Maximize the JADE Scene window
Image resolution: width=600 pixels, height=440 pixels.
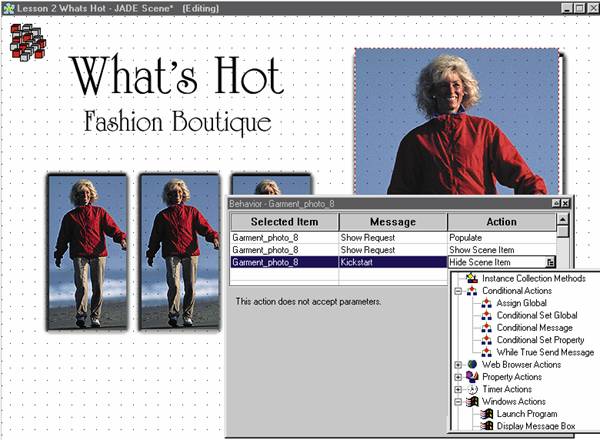(580, 8)
